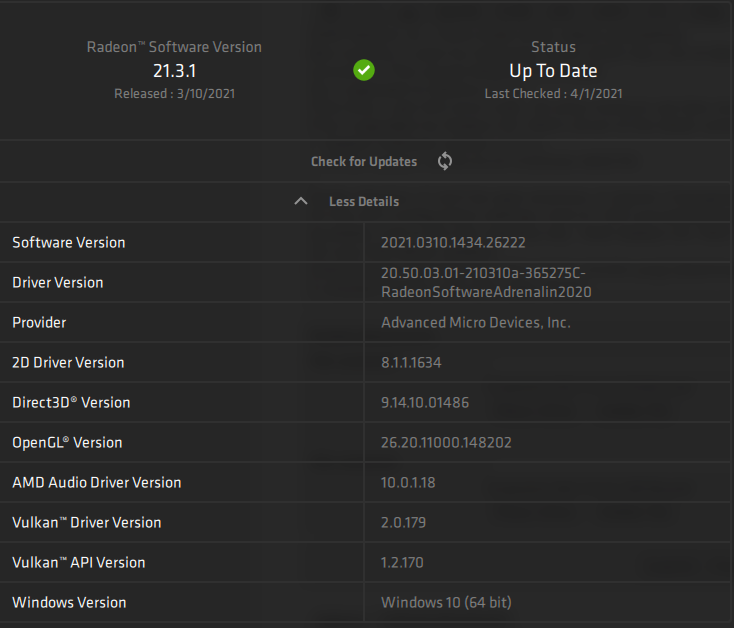Click the value 9.14.10.01486

(425, 402)
